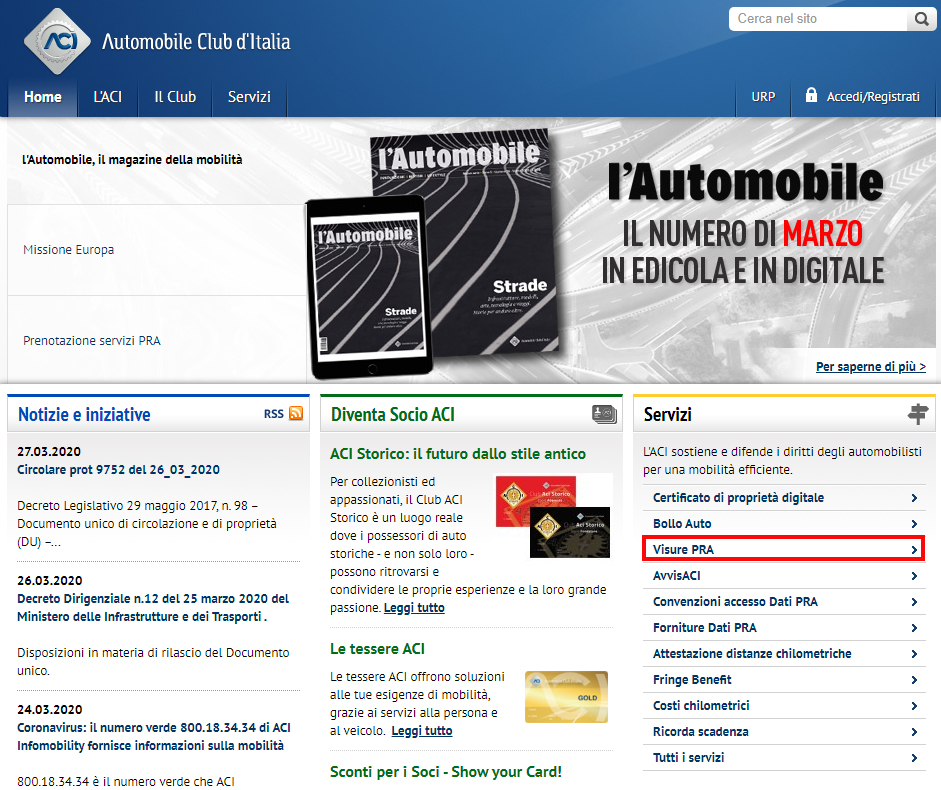Click Accedi/Registrati to log in
Viewport: 941px width, 790px height.
(873, 97)
